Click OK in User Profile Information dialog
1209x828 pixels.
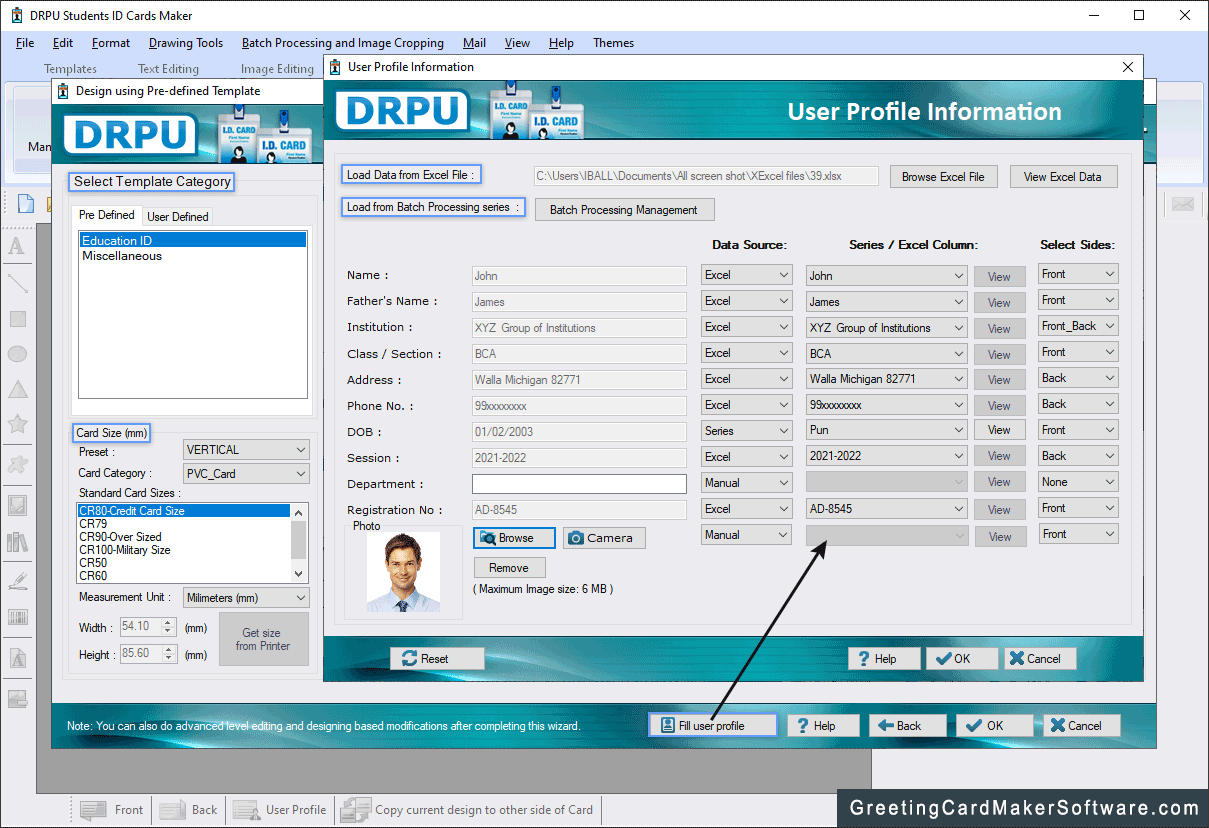tap(962, 659)
